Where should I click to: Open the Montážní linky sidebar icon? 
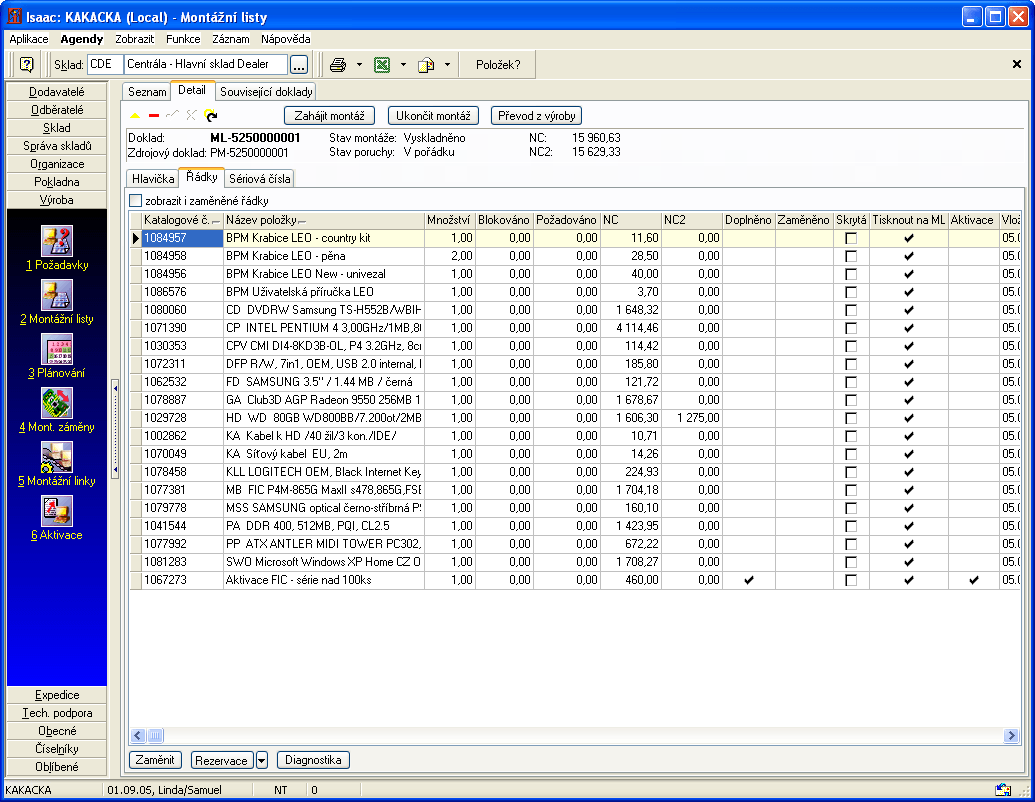point(56,457)
